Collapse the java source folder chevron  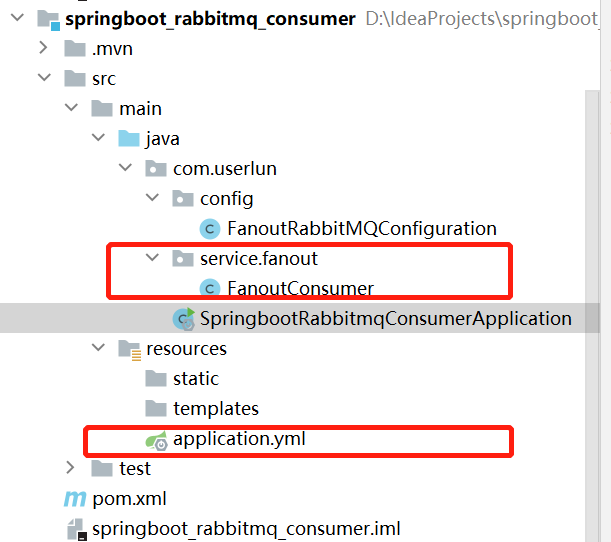[98, 137]
